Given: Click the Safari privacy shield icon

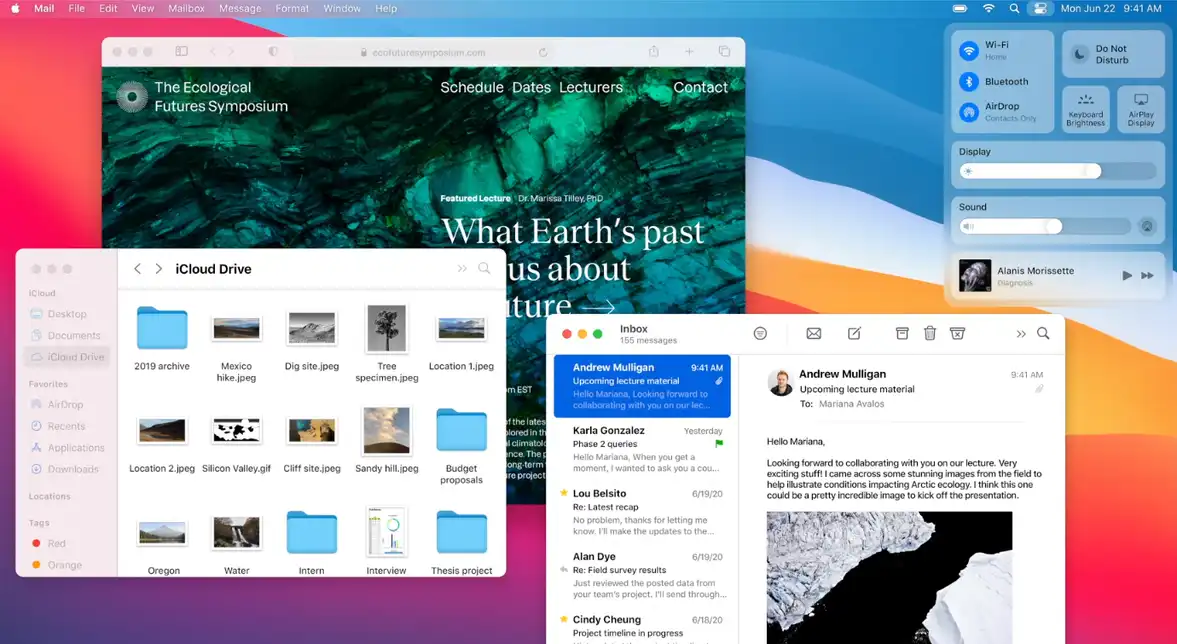Looking at the screenshot, I should tap(273, 51).
